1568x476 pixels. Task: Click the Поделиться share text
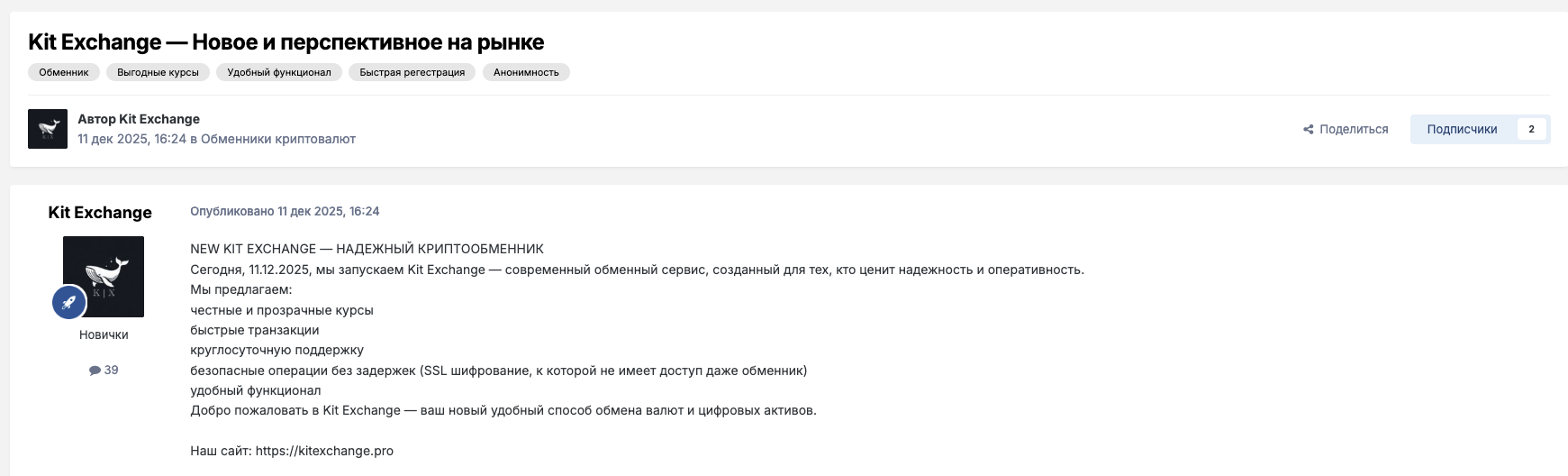pyautogui.click(x=1354, y=130)
